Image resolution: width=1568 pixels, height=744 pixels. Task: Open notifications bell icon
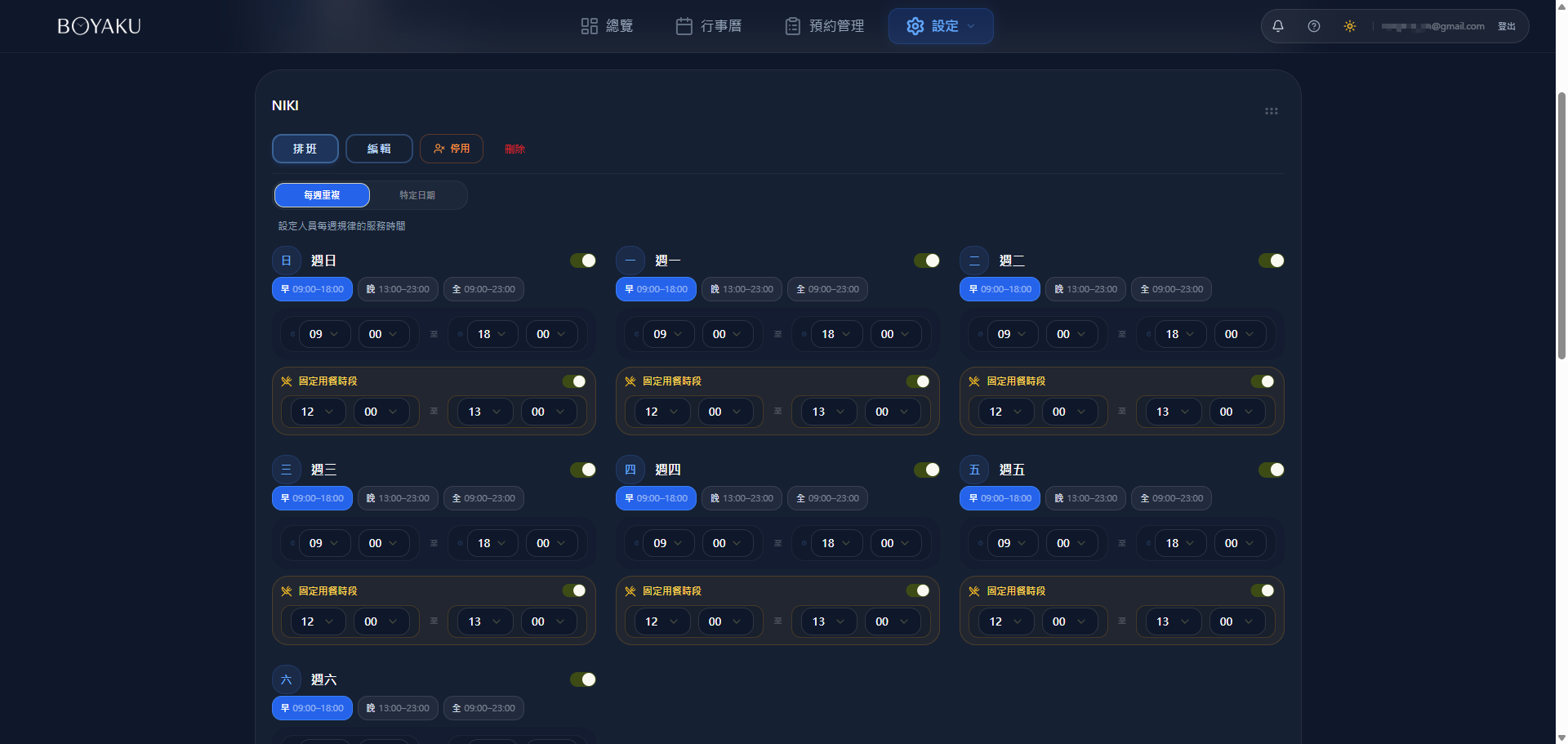(x=1278, y=26)
